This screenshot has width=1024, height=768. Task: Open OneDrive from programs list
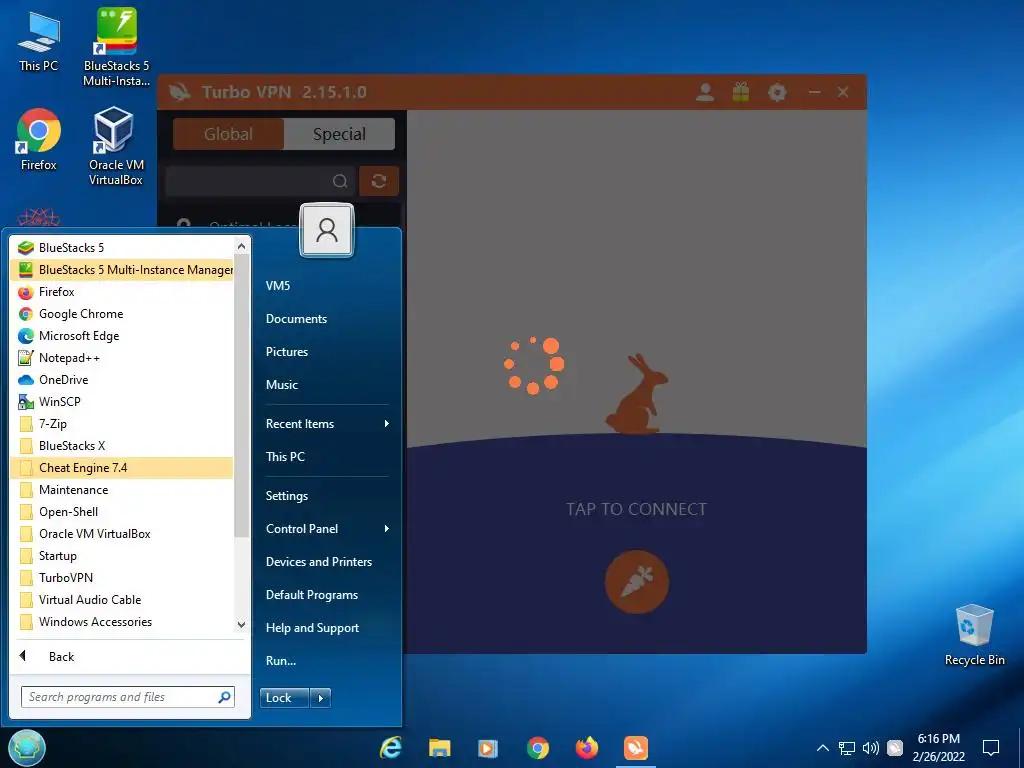(x=122, y=379)
